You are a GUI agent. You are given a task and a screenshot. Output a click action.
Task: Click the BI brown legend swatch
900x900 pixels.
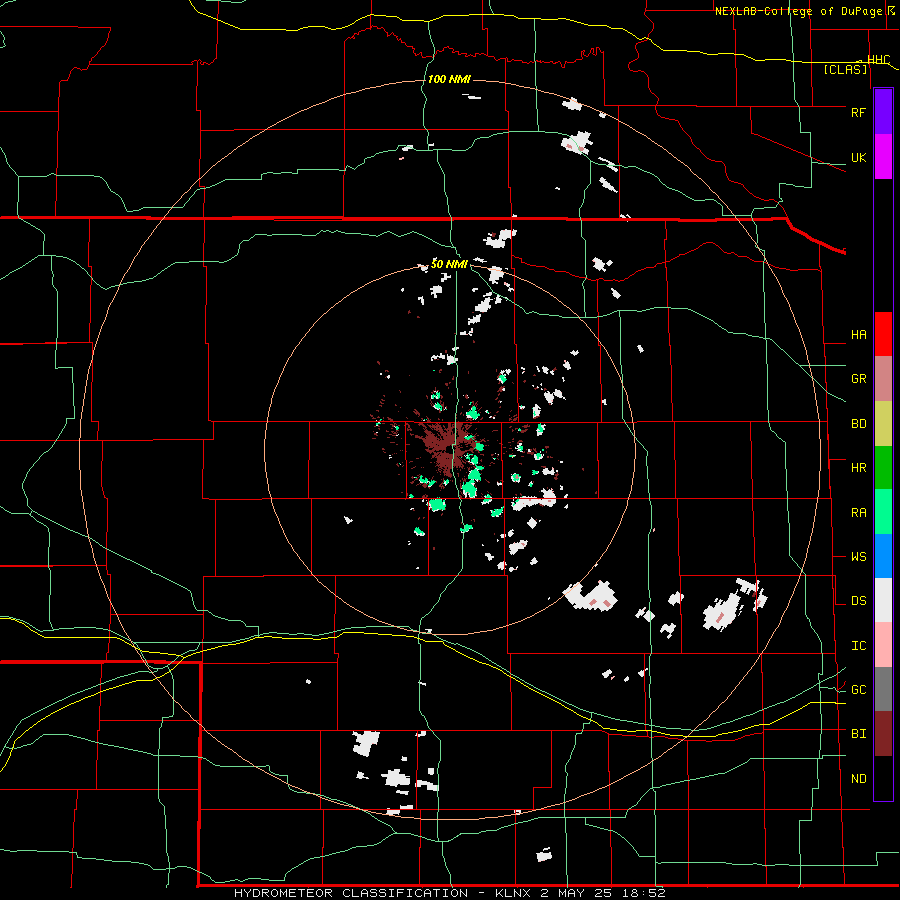click(883, 734)
